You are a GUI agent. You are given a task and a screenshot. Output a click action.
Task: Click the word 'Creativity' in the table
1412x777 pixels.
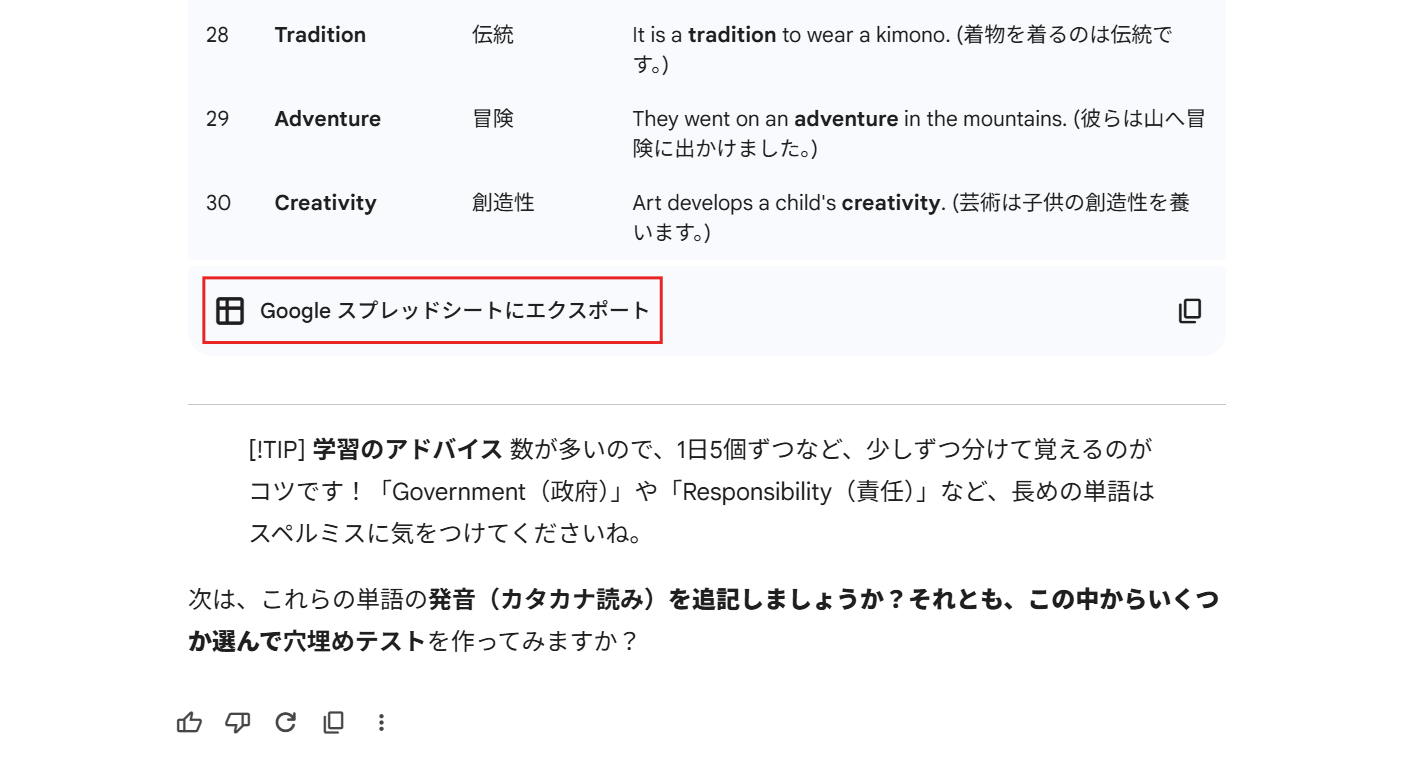click(325, 203)
